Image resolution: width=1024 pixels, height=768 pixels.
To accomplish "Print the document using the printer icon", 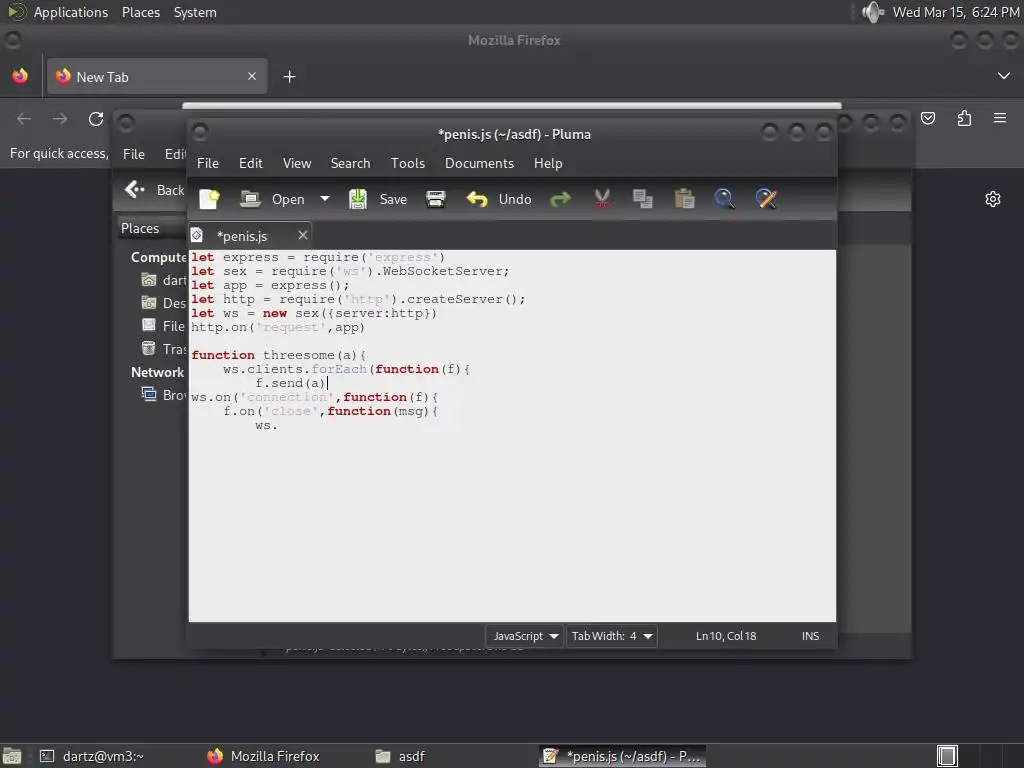I will (436, 199).
